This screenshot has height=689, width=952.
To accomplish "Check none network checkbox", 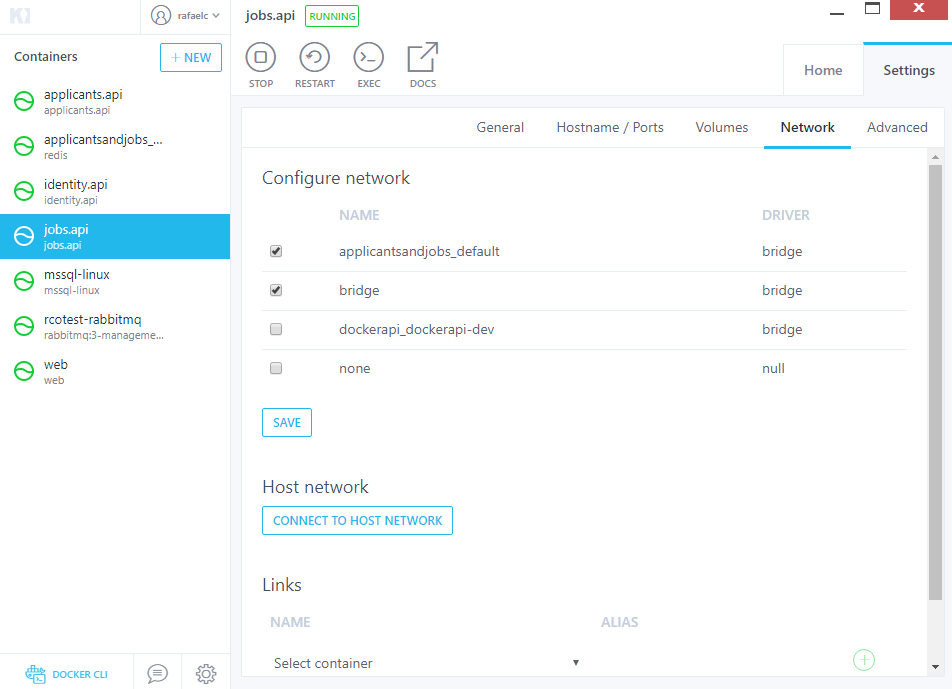I will tap(276, 368).
